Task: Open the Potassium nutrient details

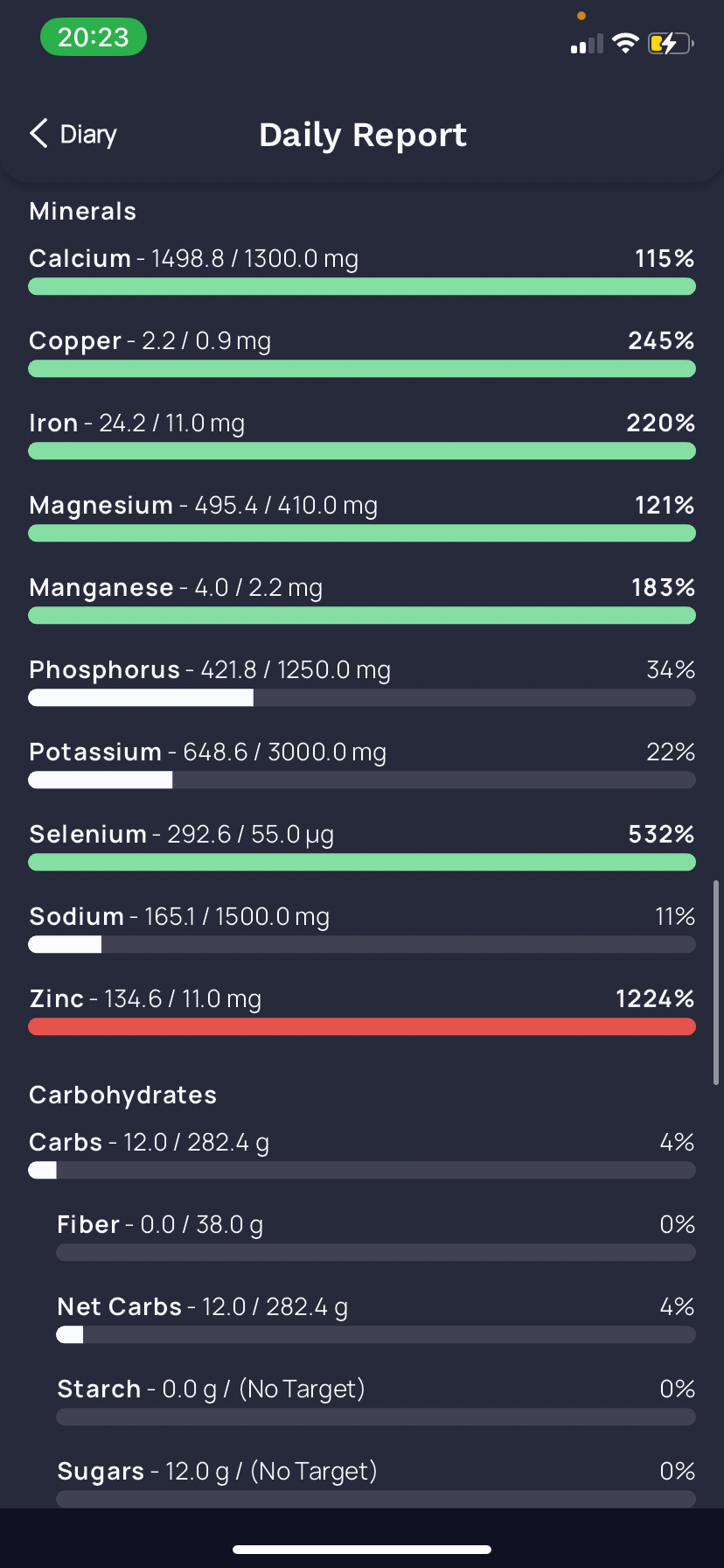Action: 362,764
